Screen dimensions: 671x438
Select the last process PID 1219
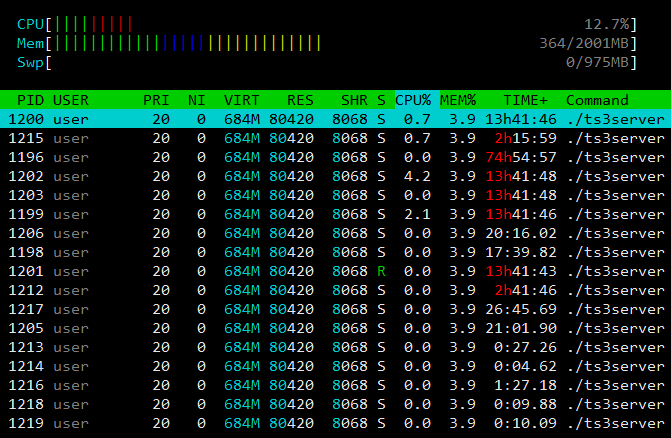[335, 423]
